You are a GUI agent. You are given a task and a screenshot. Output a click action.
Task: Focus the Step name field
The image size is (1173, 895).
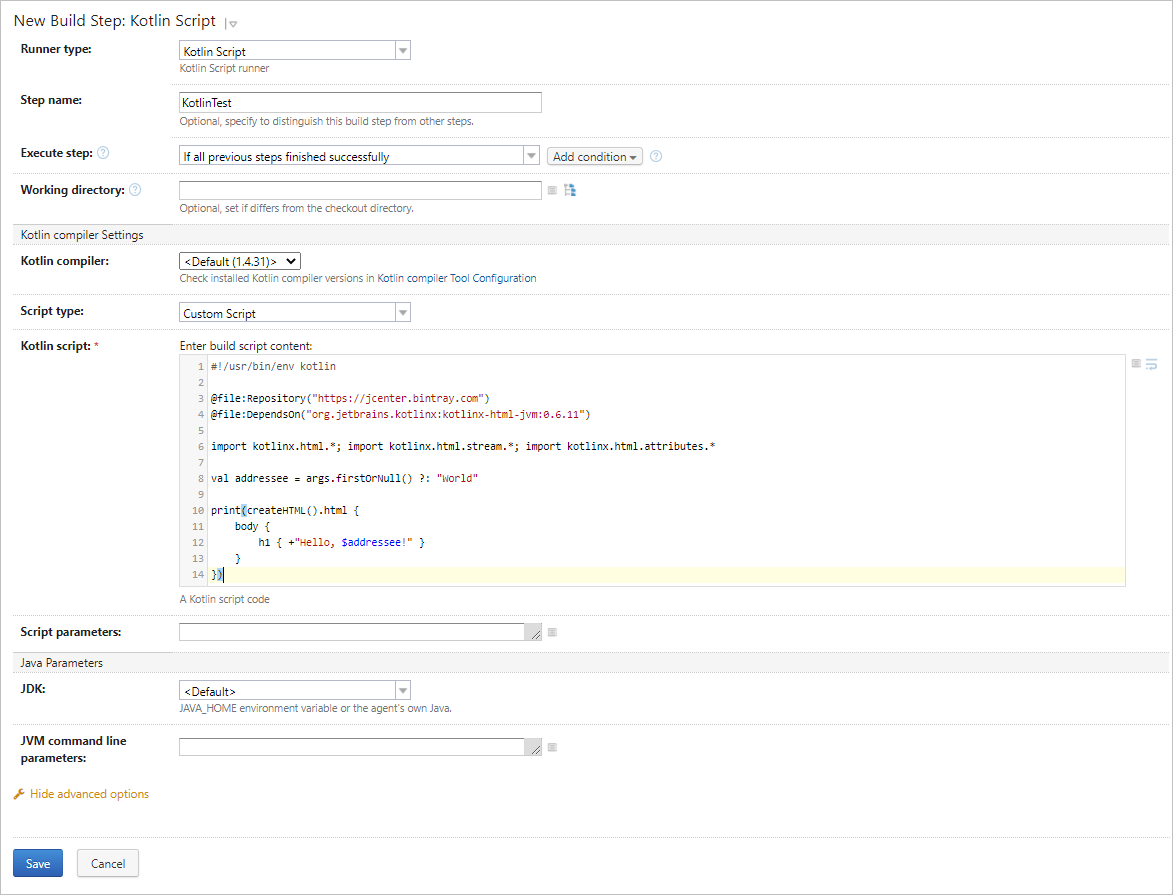tap(360, 103)
